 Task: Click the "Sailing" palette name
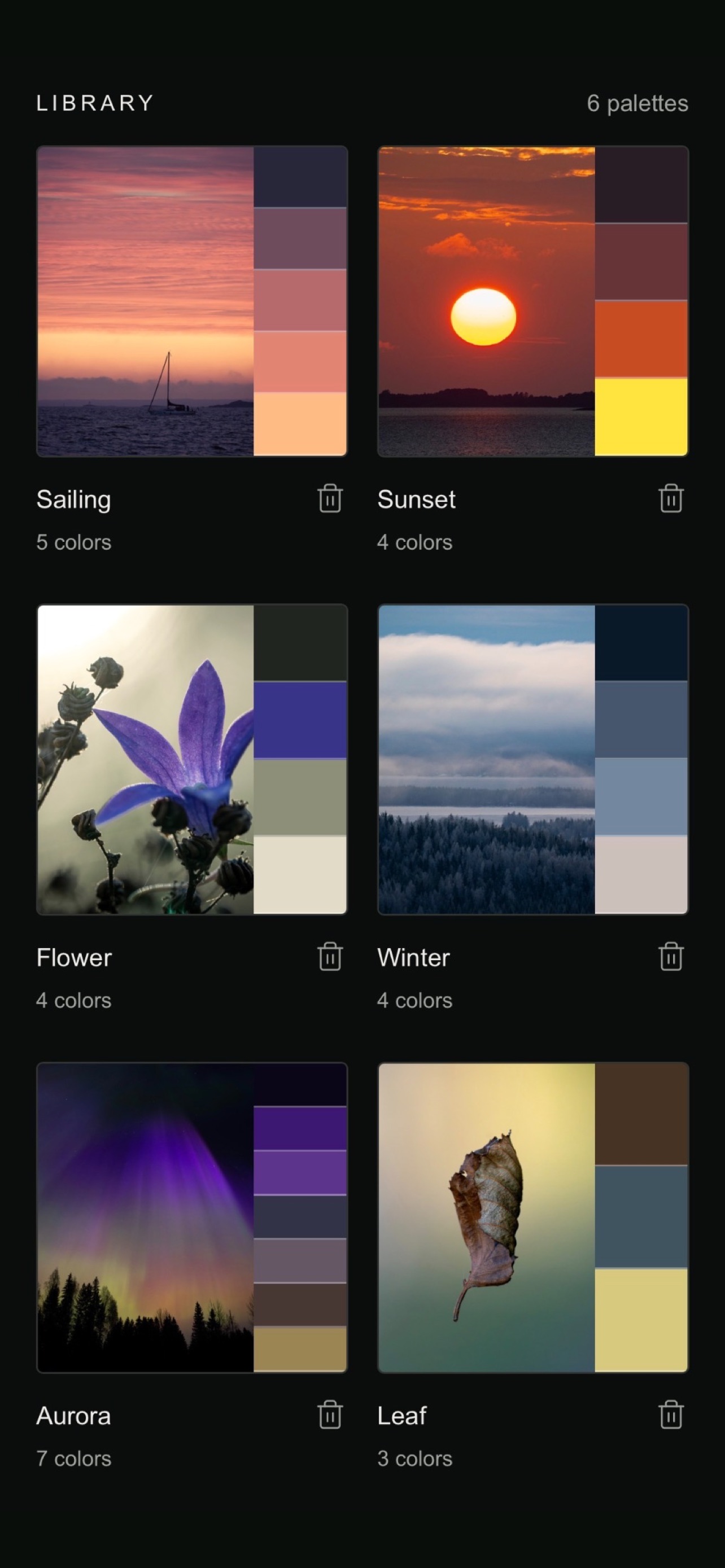click(73, 500)
